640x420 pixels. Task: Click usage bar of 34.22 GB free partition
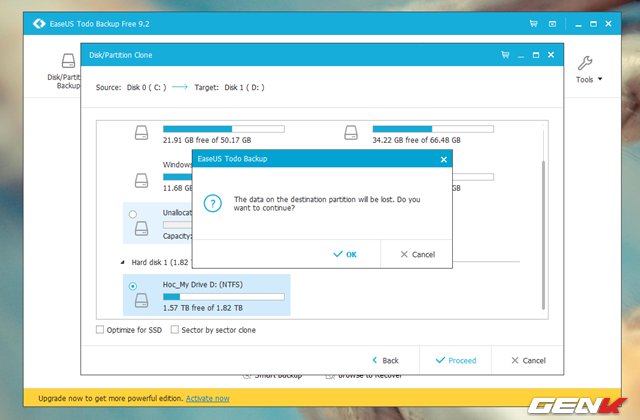click(x=433, y=129)
